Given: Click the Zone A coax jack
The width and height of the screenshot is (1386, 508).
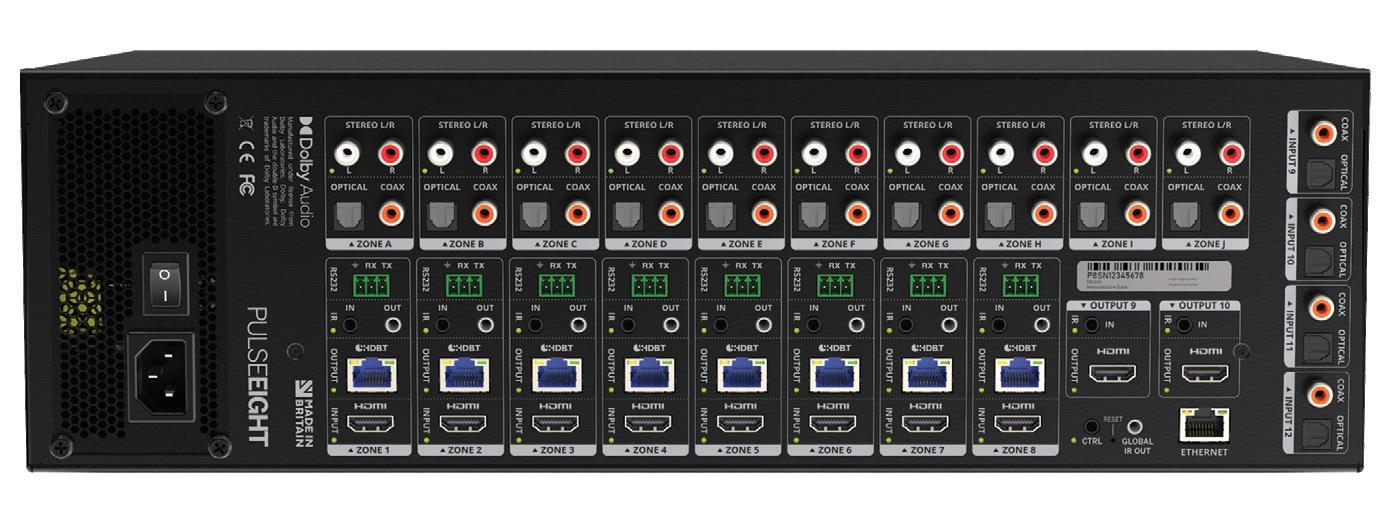Looking at the screenshot, I should click(391, 214).
